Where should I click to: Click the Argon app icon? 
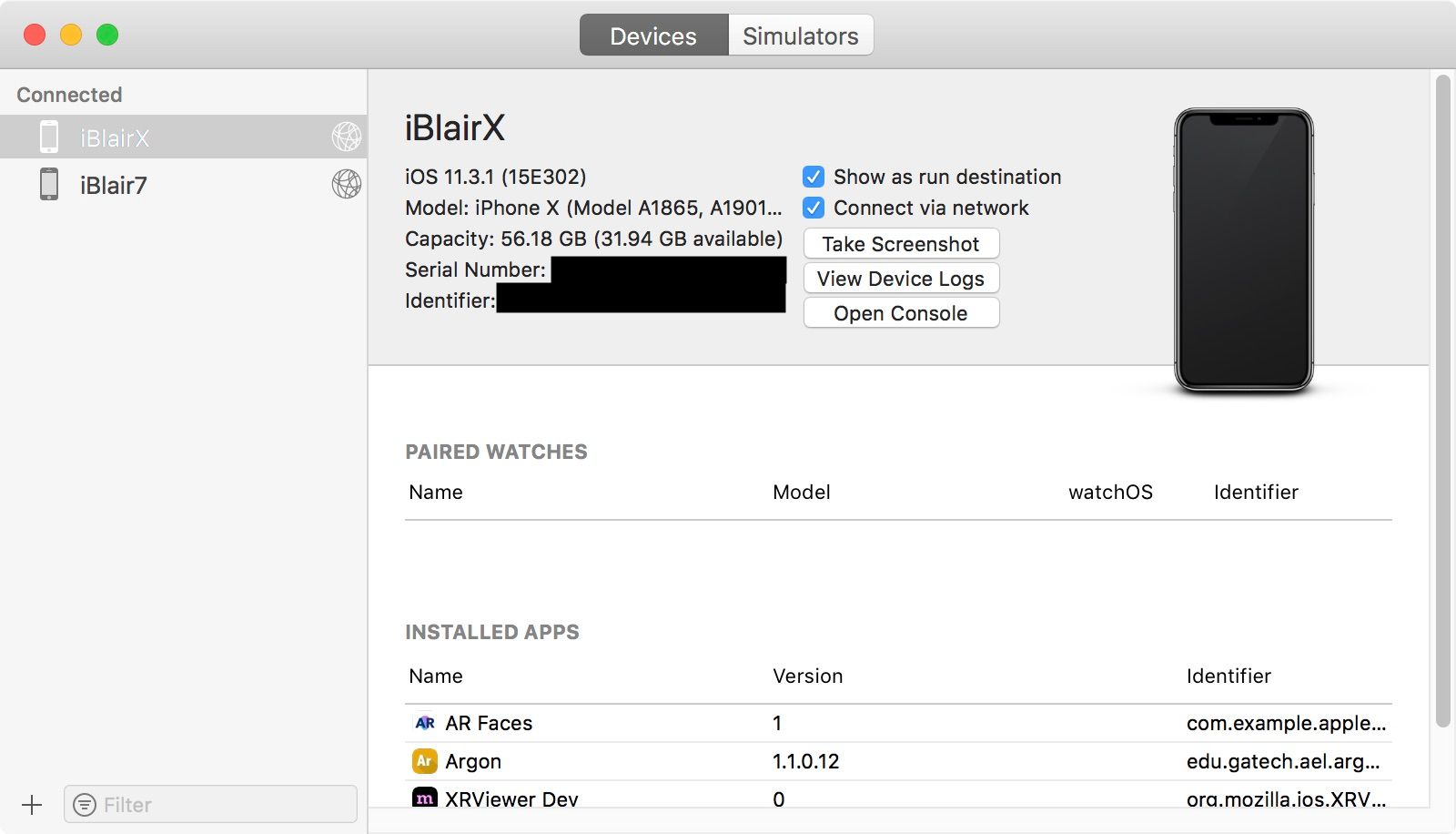(424, 761)
